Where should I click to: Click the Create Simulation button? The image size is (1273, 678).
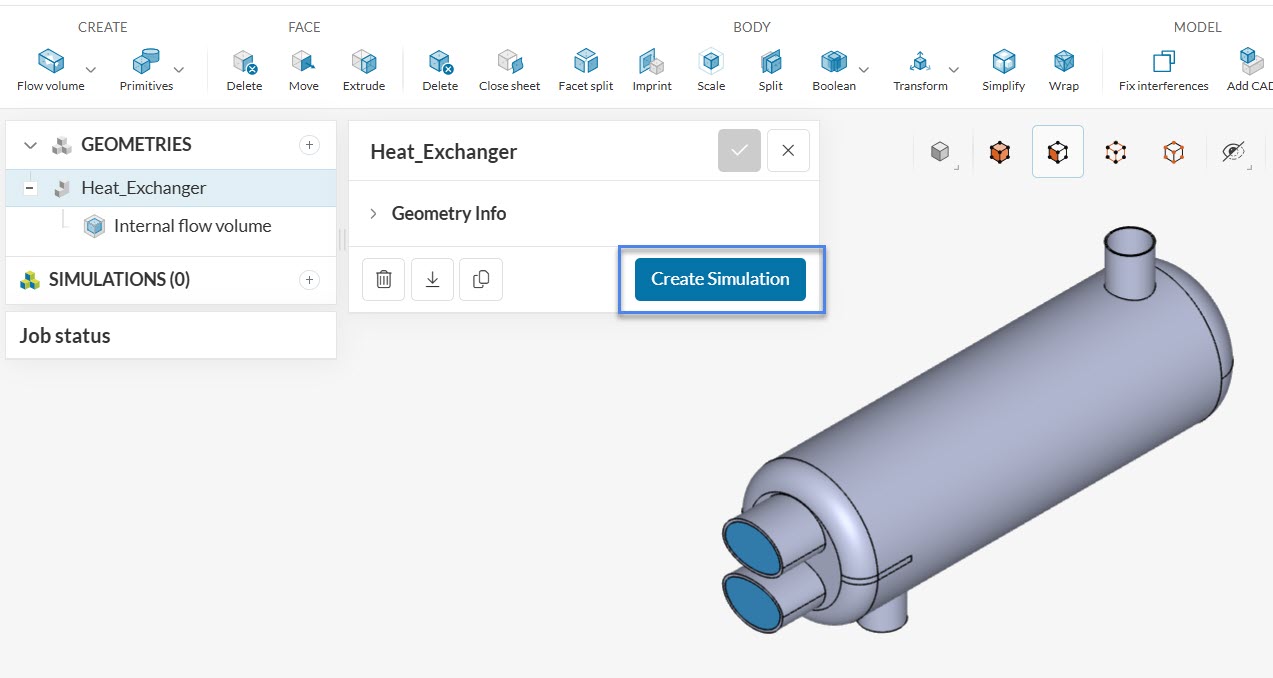[x=720, y=279]
